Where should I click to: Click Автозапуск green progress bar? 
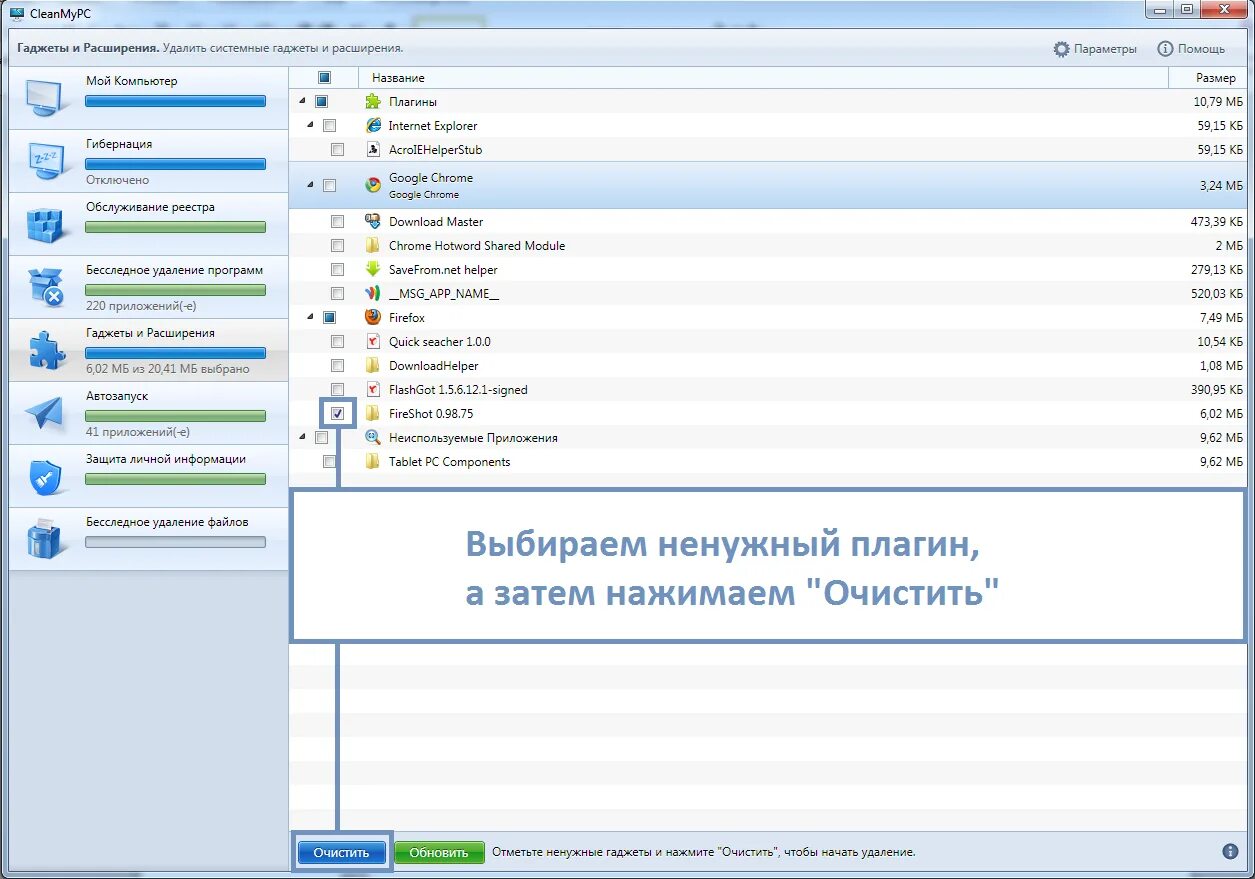176,416
